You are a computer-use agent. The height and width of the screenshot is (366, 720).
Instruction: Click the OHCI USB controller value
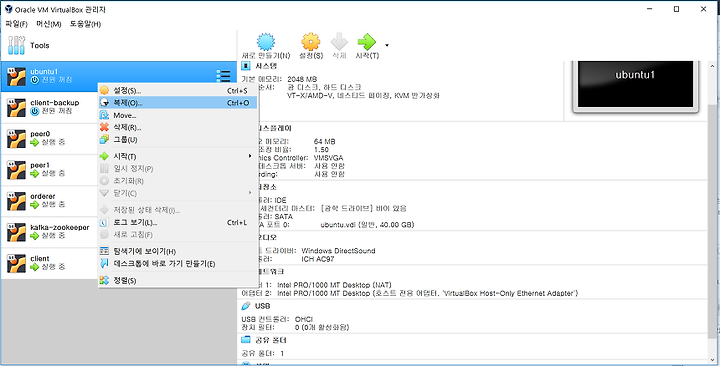(304, 319)
